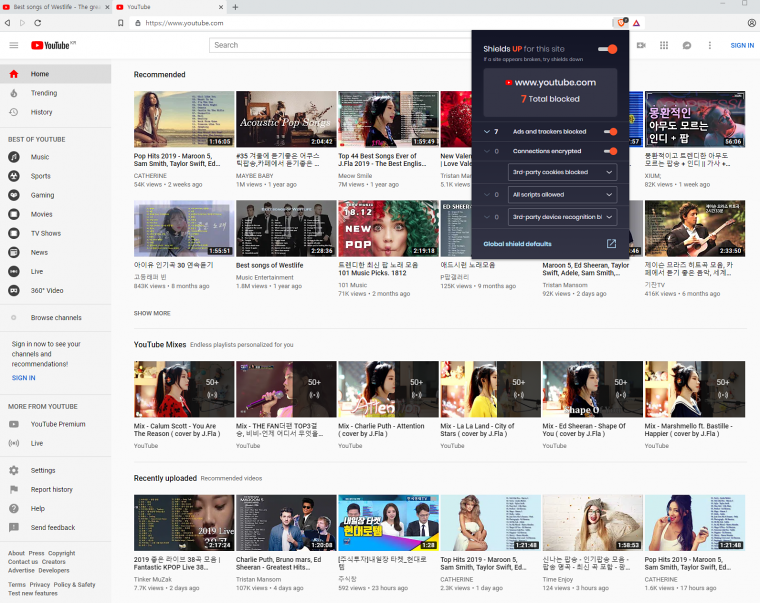Click the bookmark icon beside address bar

[x=121, y=23]
